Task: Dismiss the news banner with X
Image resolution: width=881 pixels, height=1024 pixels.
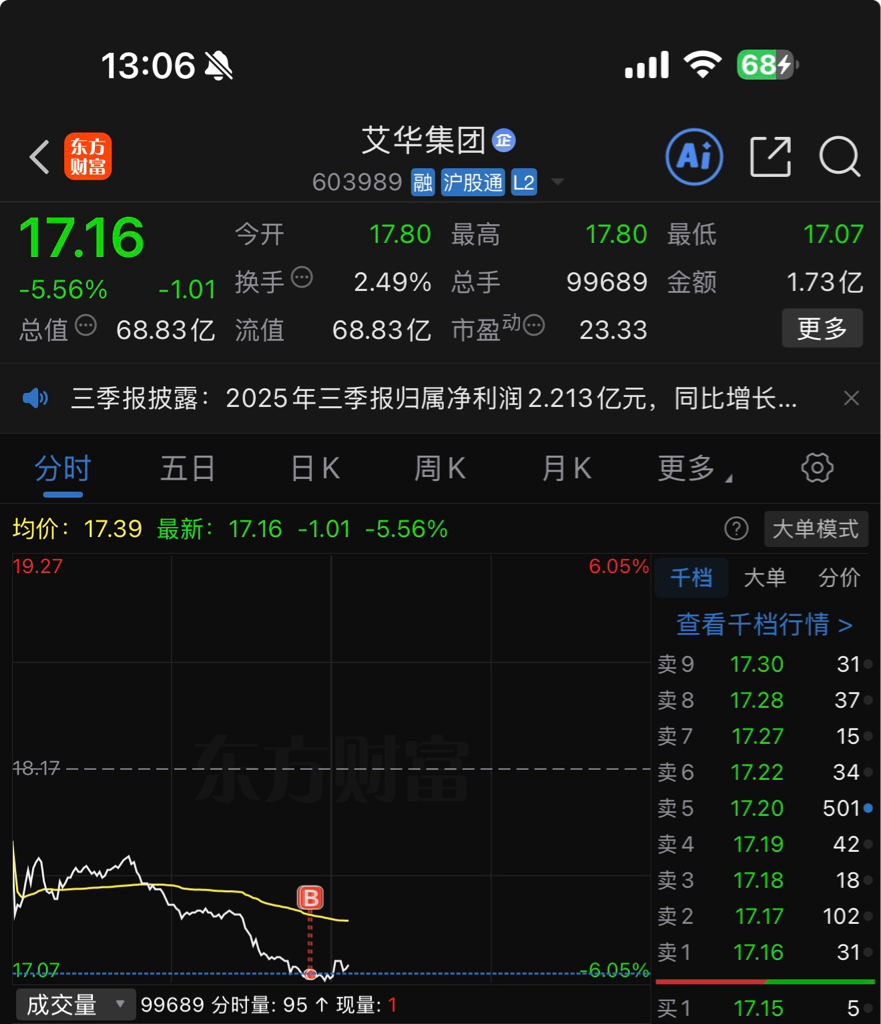Action: click(x=851, y=398)
